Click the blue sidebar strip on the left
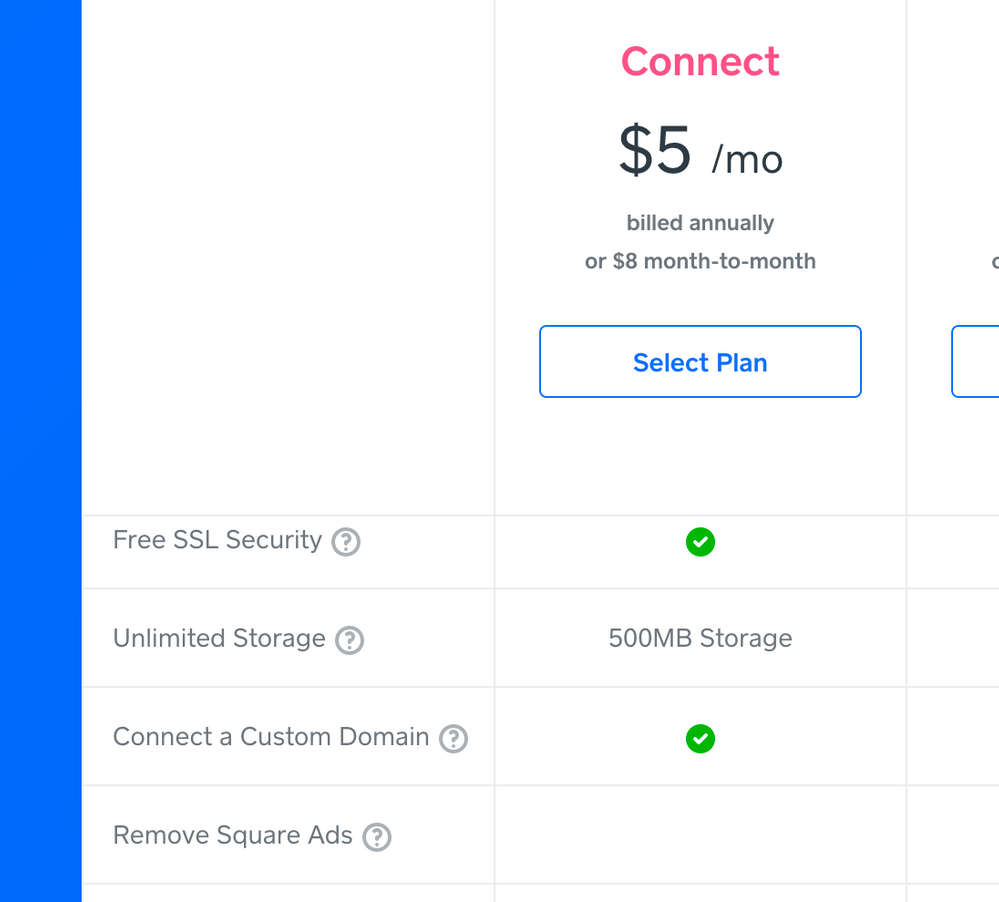Screen dimensions: 999x902 (x=40, y=450)
